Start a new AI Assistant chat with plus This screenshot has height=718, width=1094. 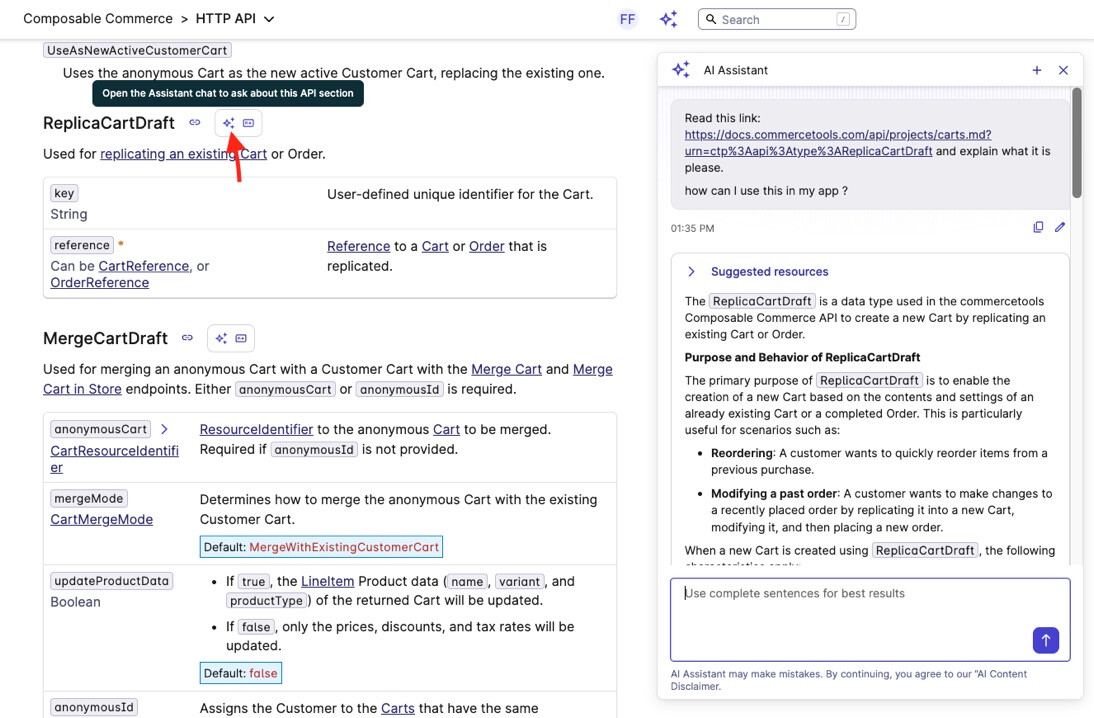1037,70
